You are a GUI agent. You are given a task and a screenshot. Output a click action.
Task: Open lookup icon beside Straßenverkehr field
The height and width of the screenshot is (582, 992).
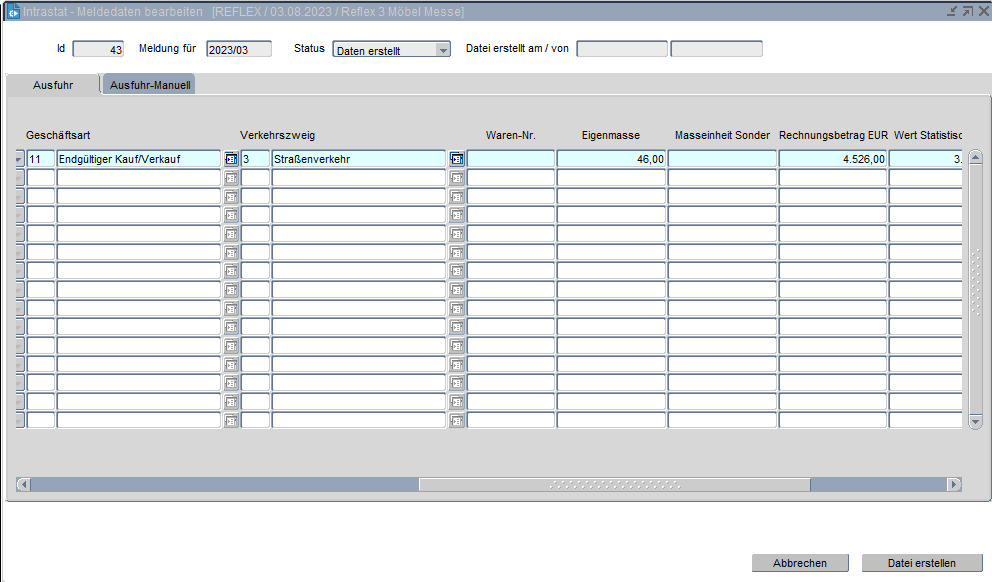456,159
